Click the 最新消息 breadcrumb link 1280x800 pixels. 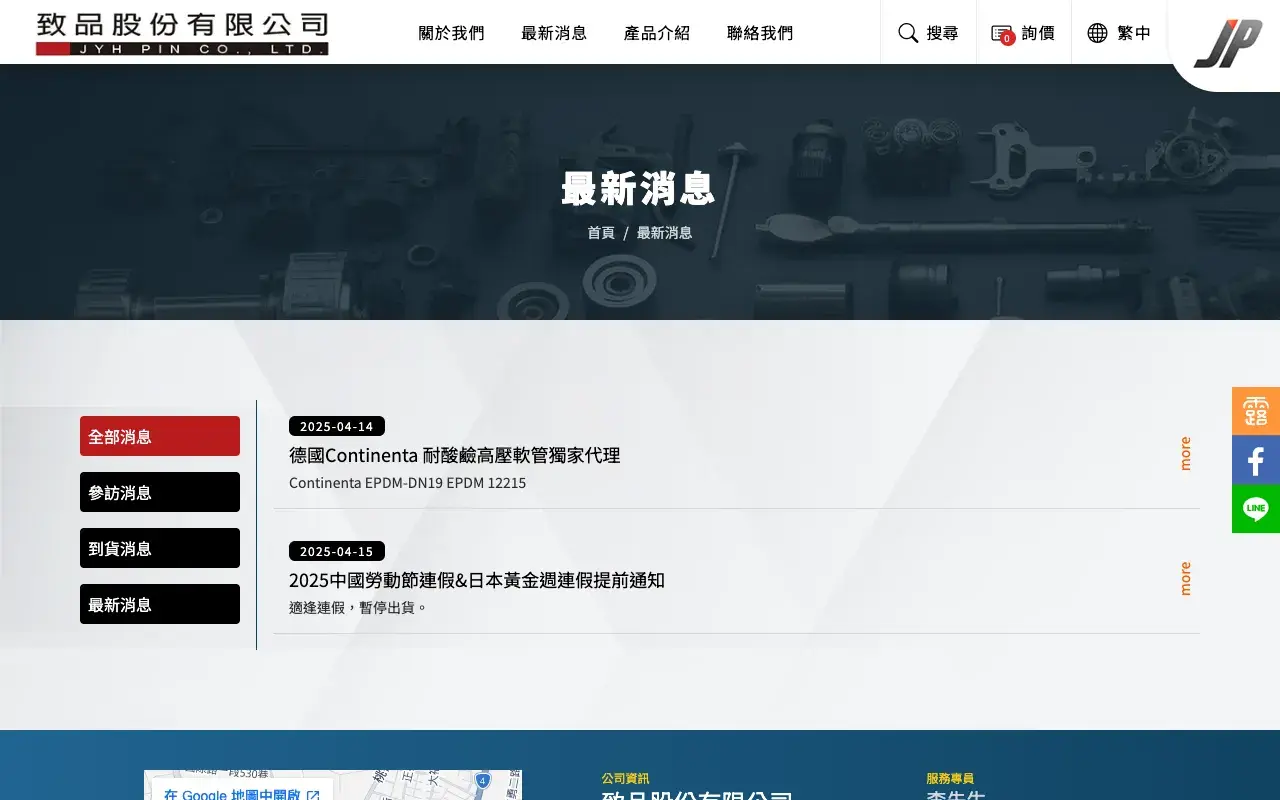[x=664, y=232]
